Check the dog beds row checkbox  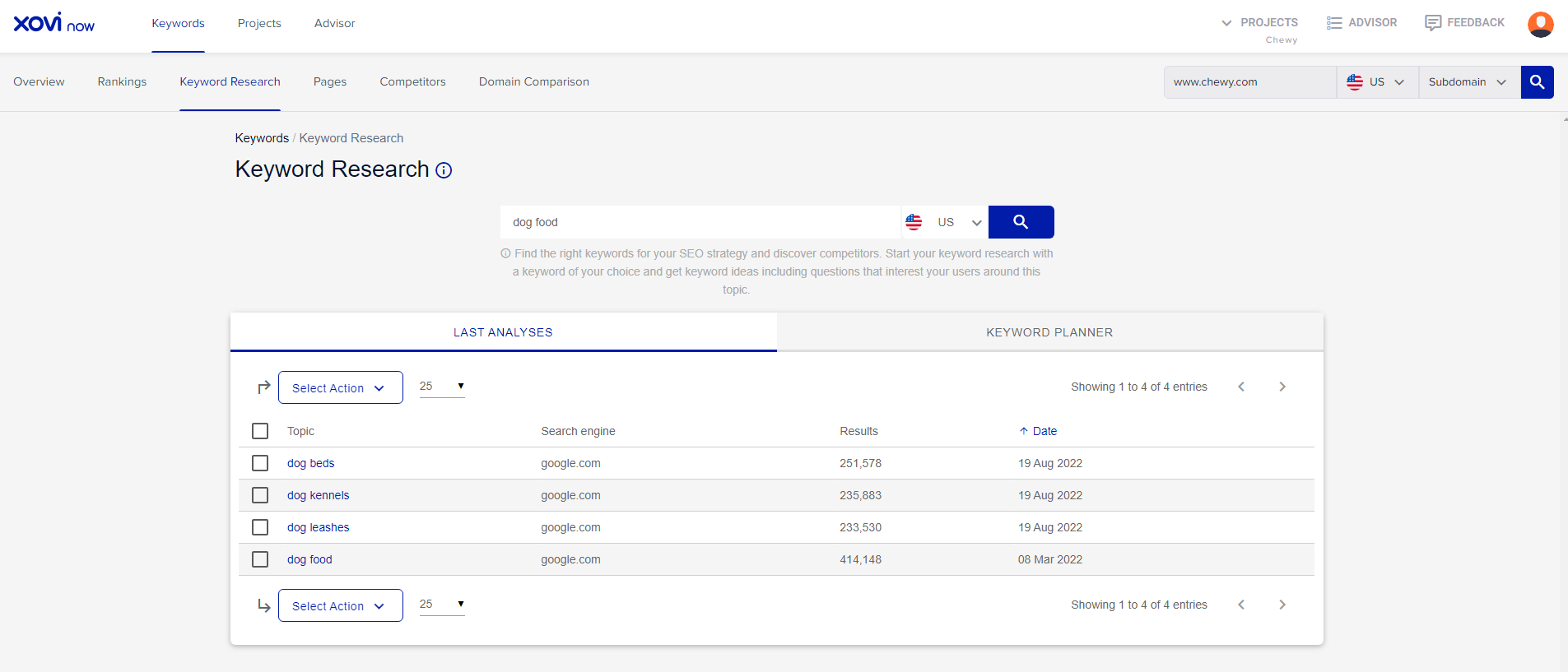pos(260,463)
